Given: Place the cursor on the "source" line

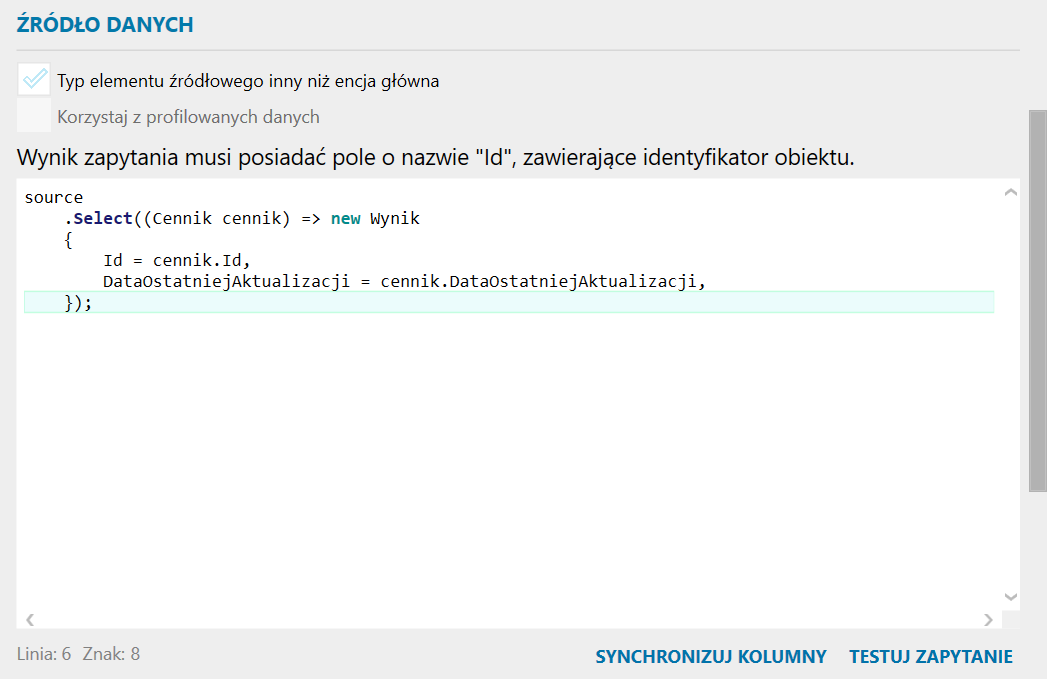Looking at the screenshot, I should (54, 198).
